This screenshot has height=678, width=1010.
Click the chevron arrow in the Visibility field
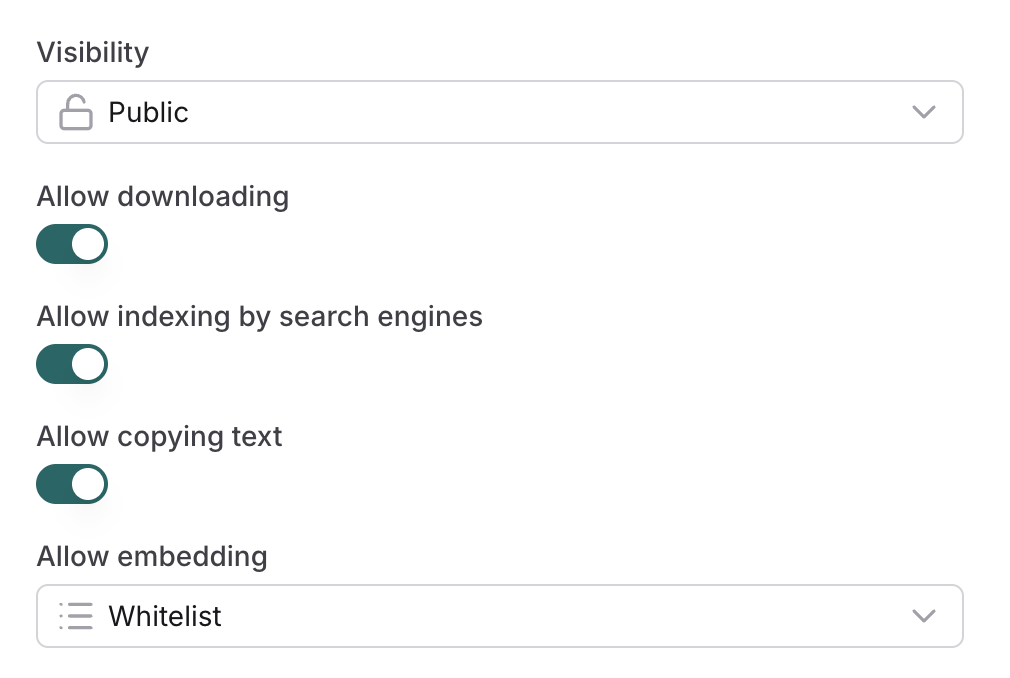pos(924,112)
